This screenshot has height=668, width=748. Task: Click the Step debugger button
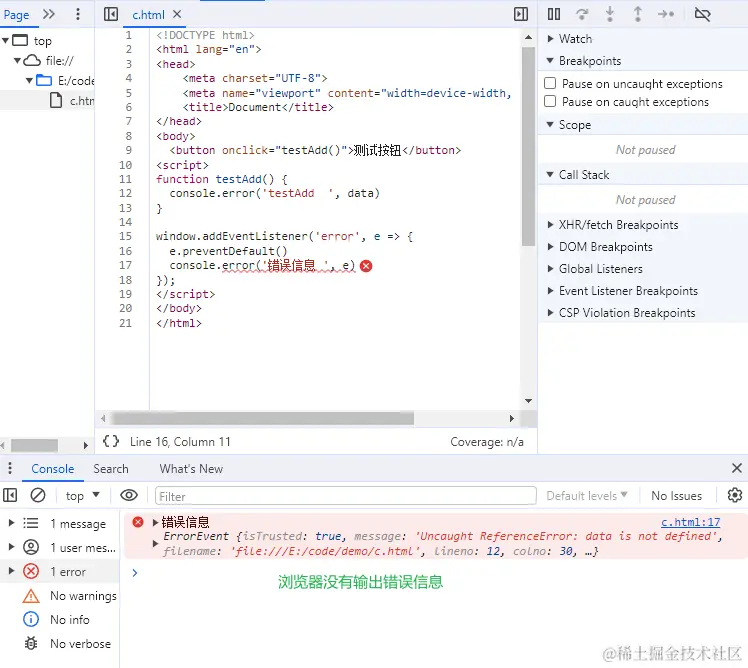coord(666,14)
